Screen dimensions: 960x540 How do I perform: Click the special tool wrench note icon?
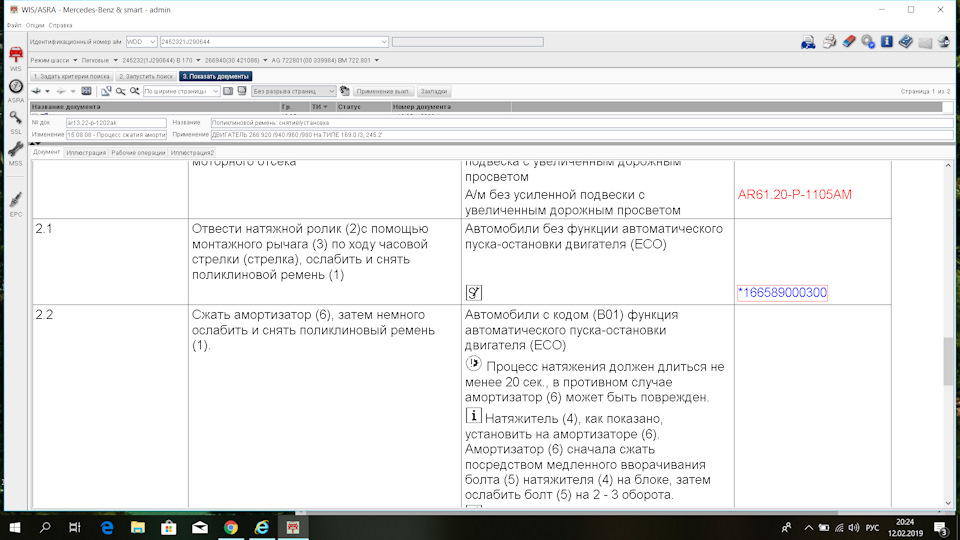(x=473, y=293)
